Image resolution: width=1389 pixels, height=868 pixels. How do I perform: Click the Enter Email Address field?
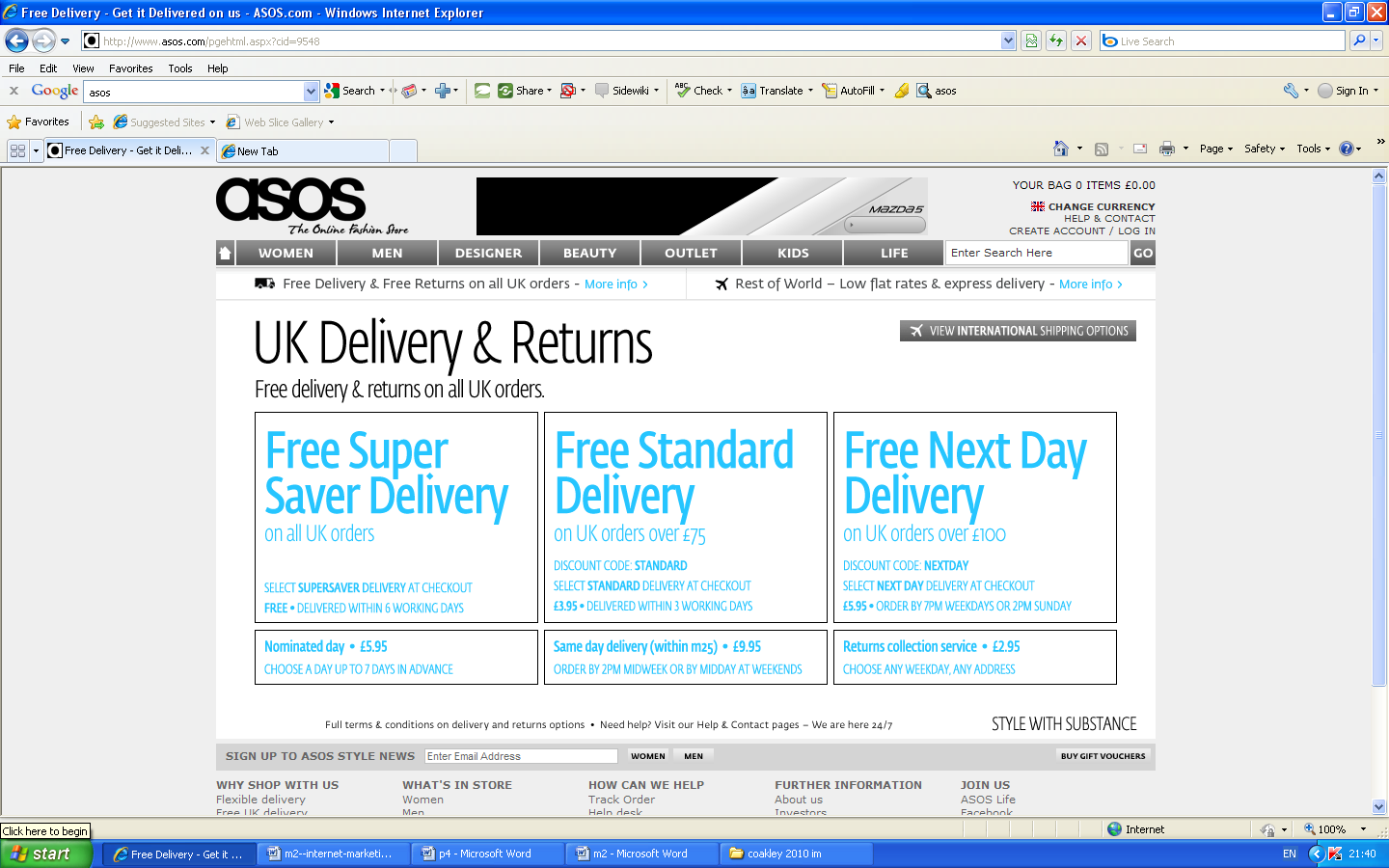[521, 756]
